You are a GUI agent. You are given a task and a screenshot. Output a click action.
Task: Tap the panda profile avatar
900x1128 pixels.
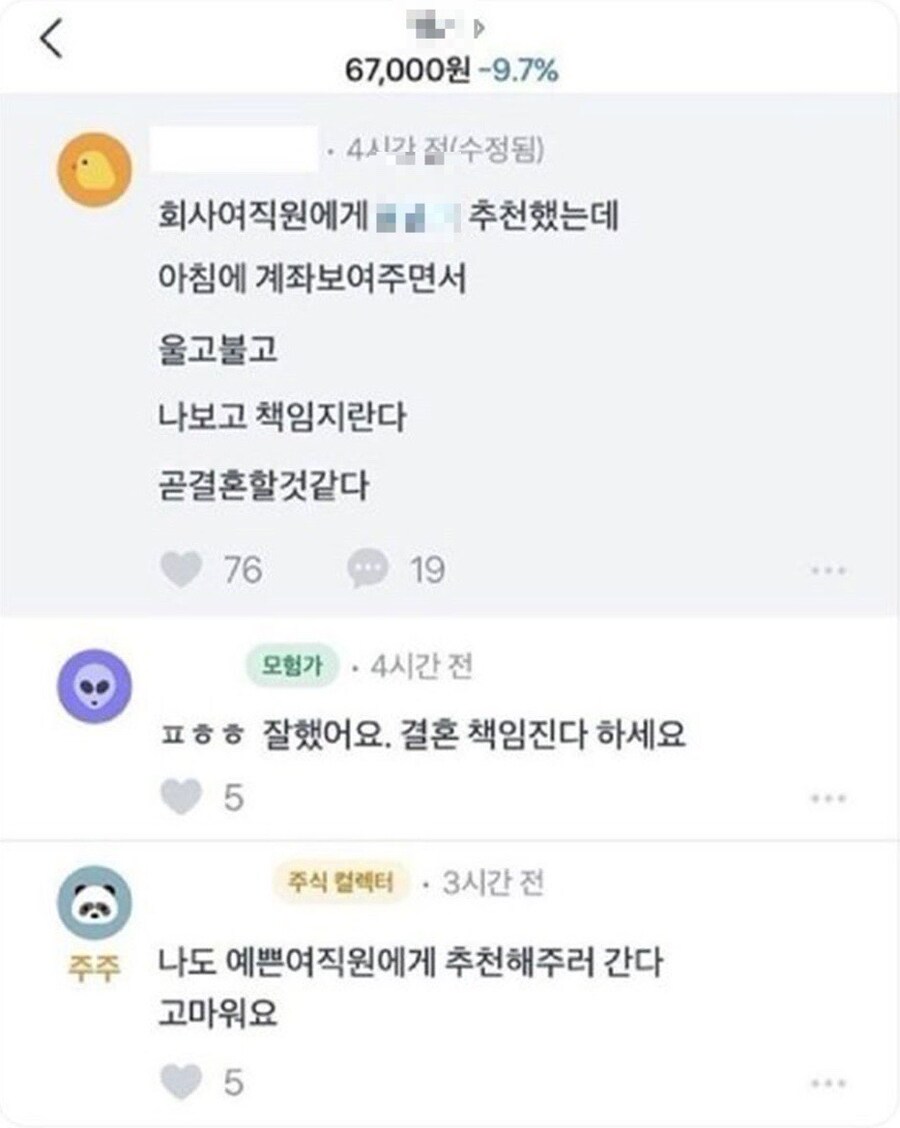click(x=95, y=902)
